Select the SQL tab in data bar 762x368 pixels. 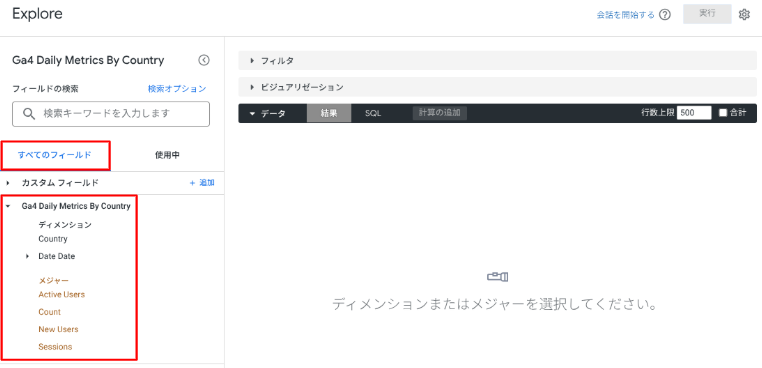pos(373,113)
